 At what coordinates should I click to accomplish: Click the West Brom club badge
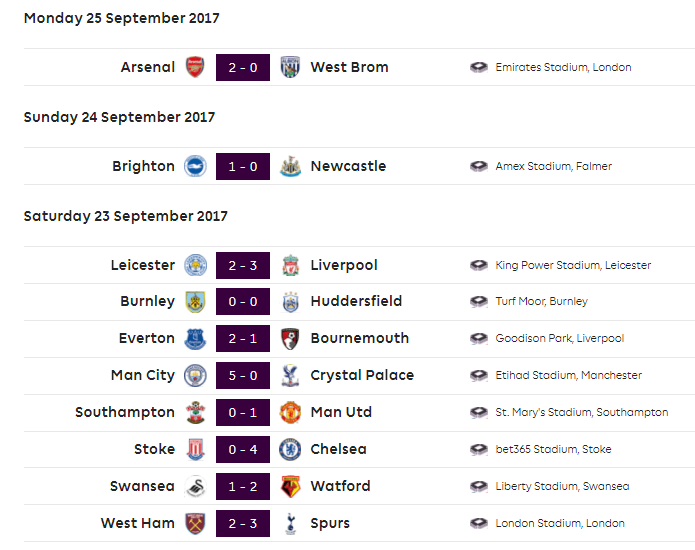click(290, 67)
